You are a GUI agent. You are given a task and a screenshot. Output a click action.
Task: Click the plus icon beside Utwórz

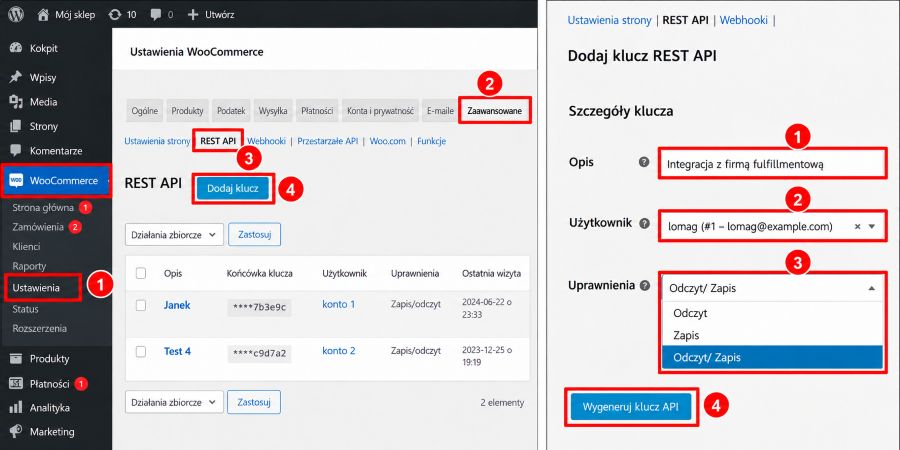pos(193,14)
